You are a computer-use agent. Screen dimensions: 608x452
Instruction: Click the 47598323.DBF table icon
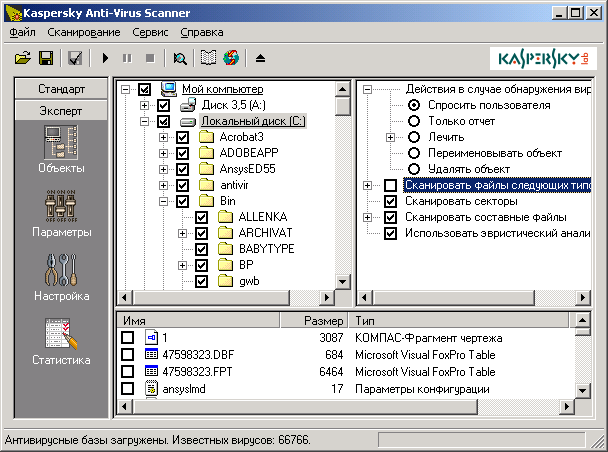click(x=151, y=354)
